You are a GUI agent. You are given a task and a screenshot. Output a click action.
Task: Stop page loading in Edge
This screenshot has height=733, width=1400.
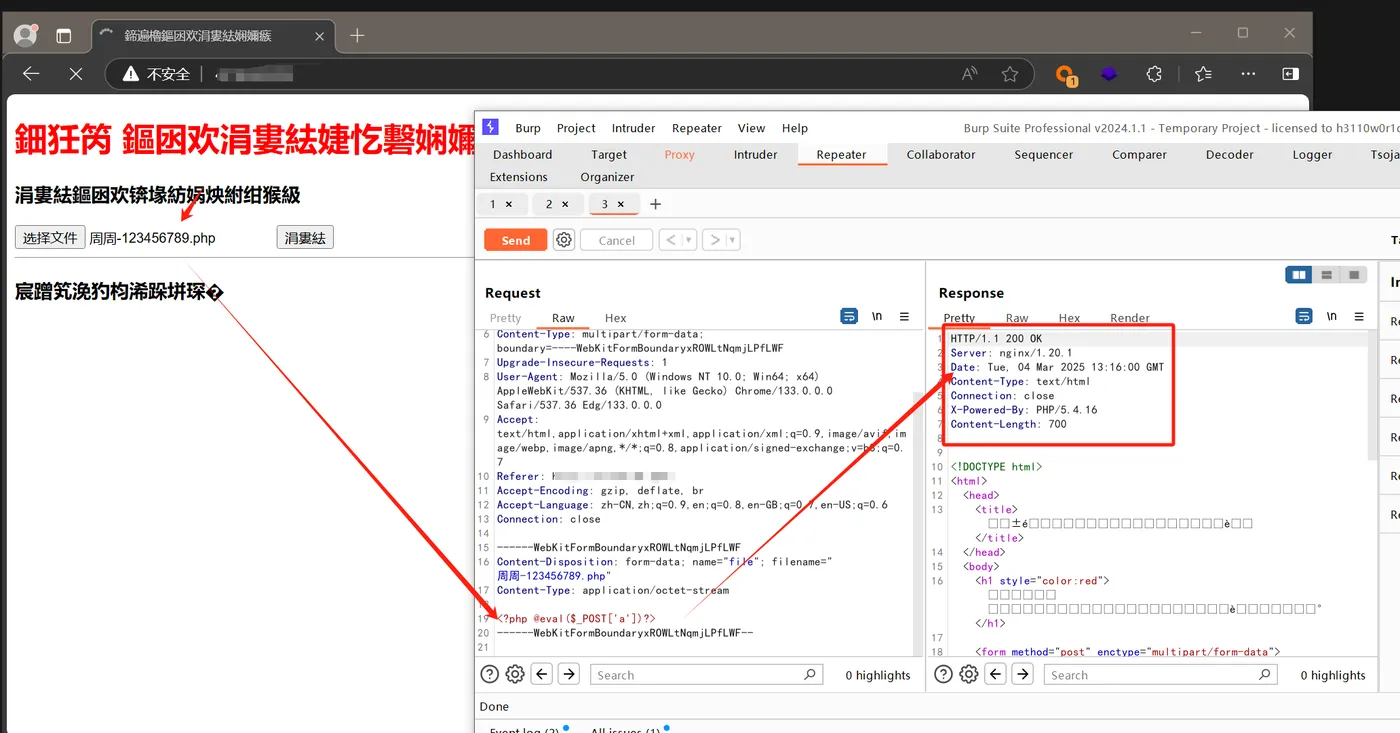[x=75, y=73]
